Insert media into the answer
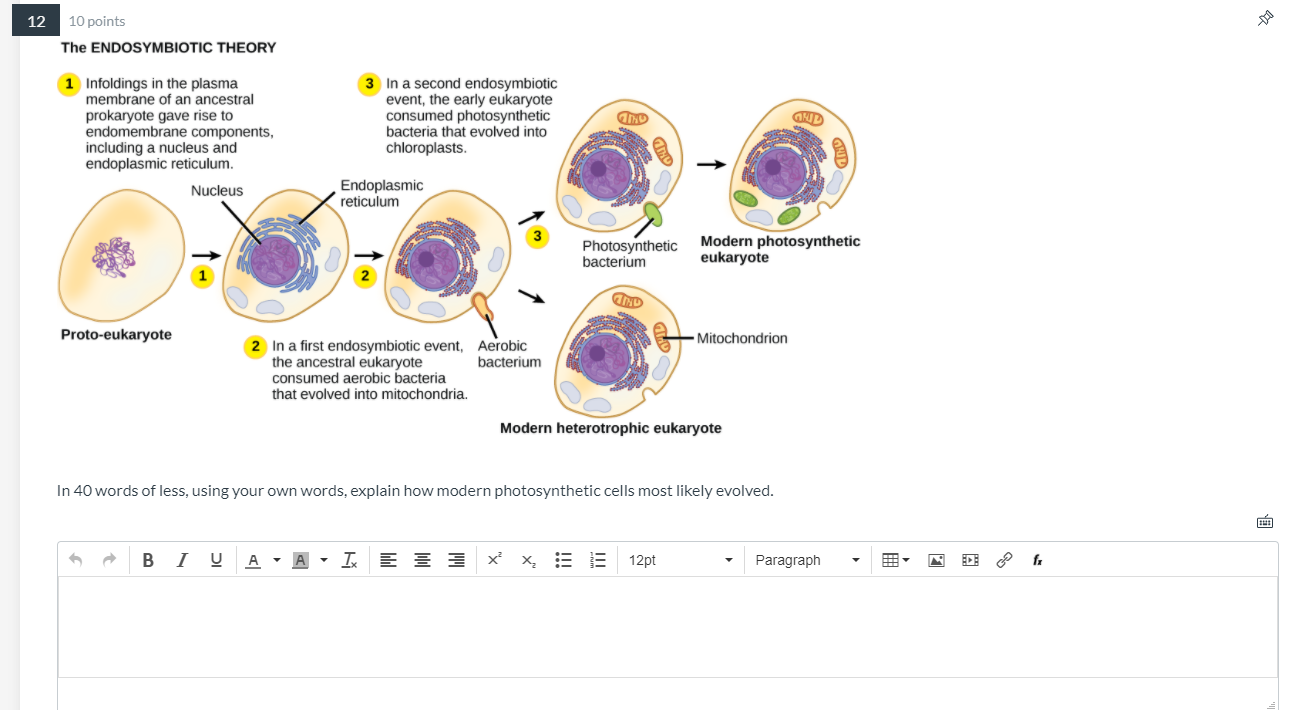This screenshot has width=1289, height=710. 970,560
